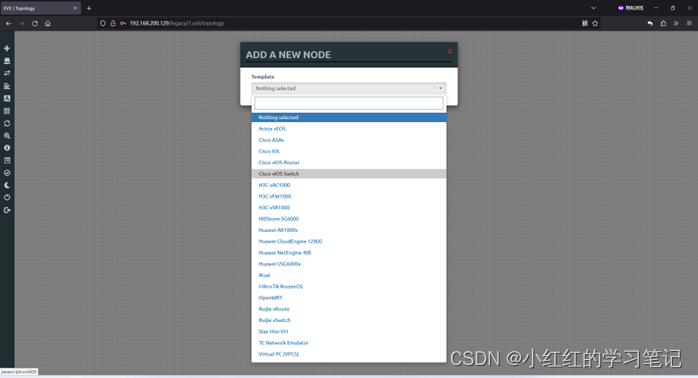Choose Arista vEOS template
This screenshot has width=698, height=378.
point(349,129)
